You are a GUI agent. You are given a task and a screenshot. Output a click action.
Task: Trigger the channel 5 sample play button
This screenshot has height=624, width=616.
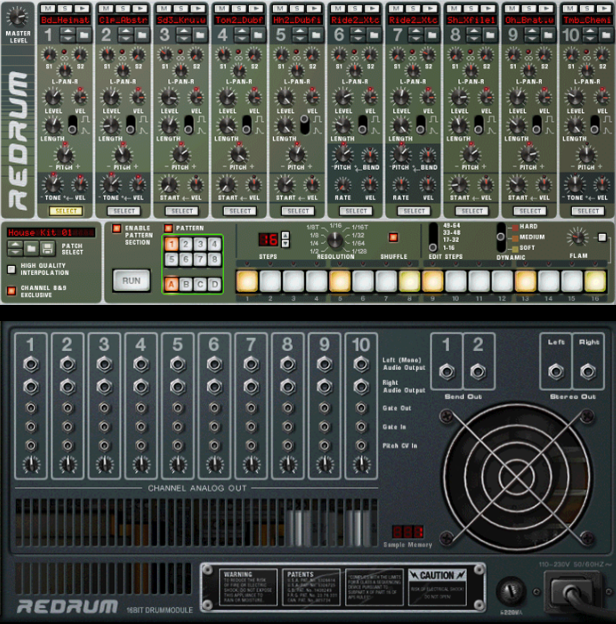tap(314, 8)
